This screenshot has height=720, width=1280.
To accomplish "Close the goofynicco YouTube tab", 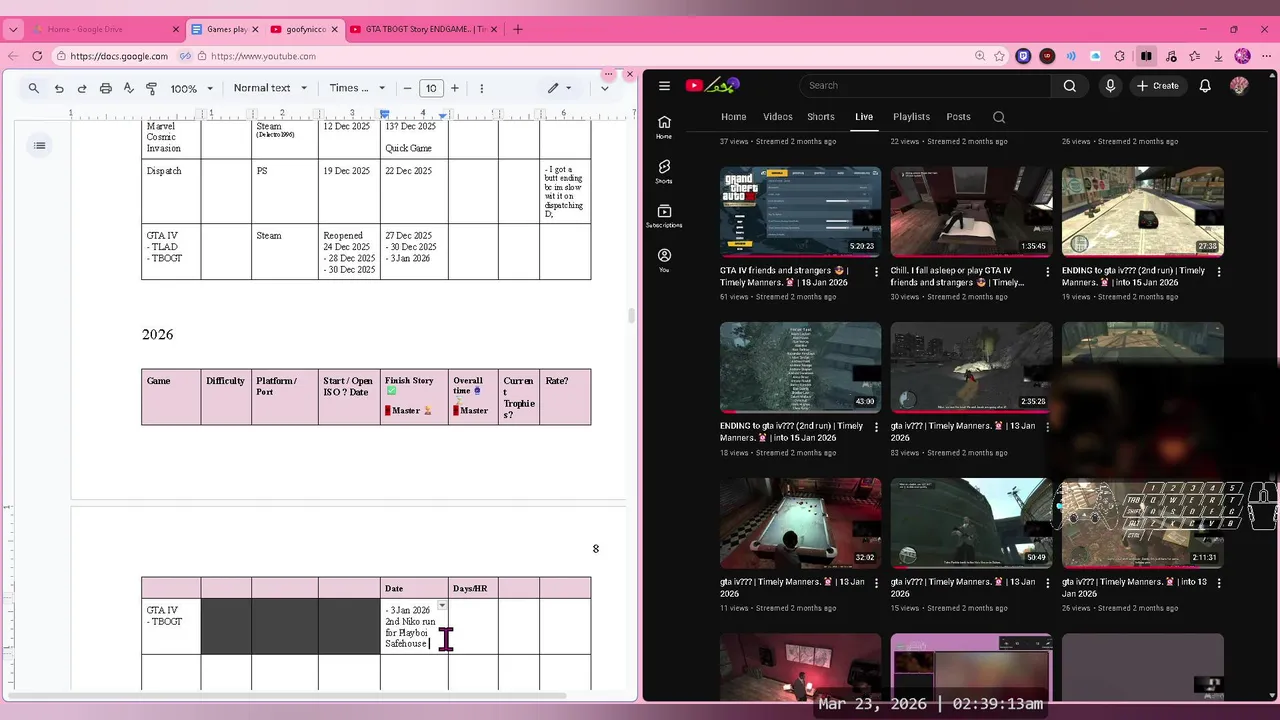I will (x=335, y=29).
